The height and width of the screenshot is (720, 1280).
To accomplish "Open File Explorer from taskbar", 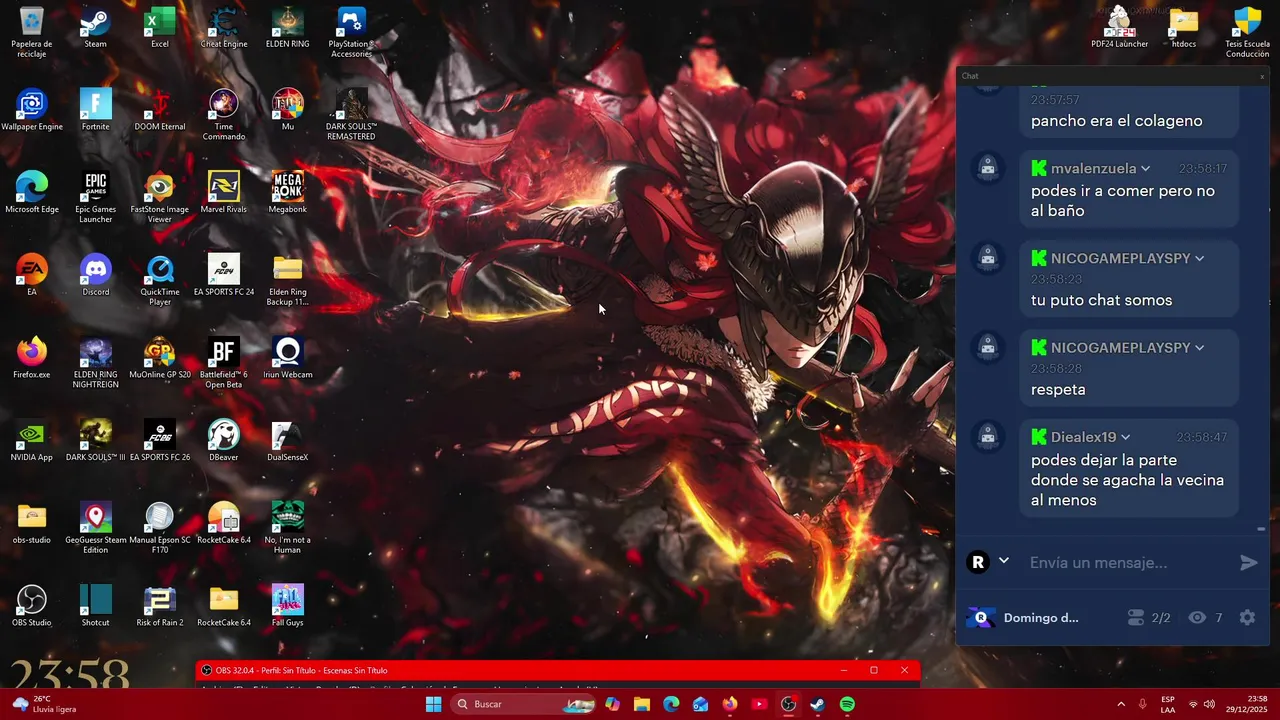I will coord(642,704).
